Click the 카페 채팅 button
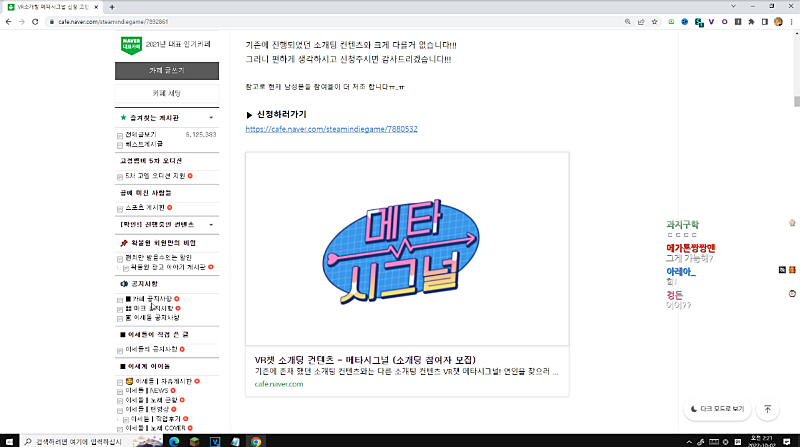Screen dimensions: 800x447 click(x=167, y=93)
